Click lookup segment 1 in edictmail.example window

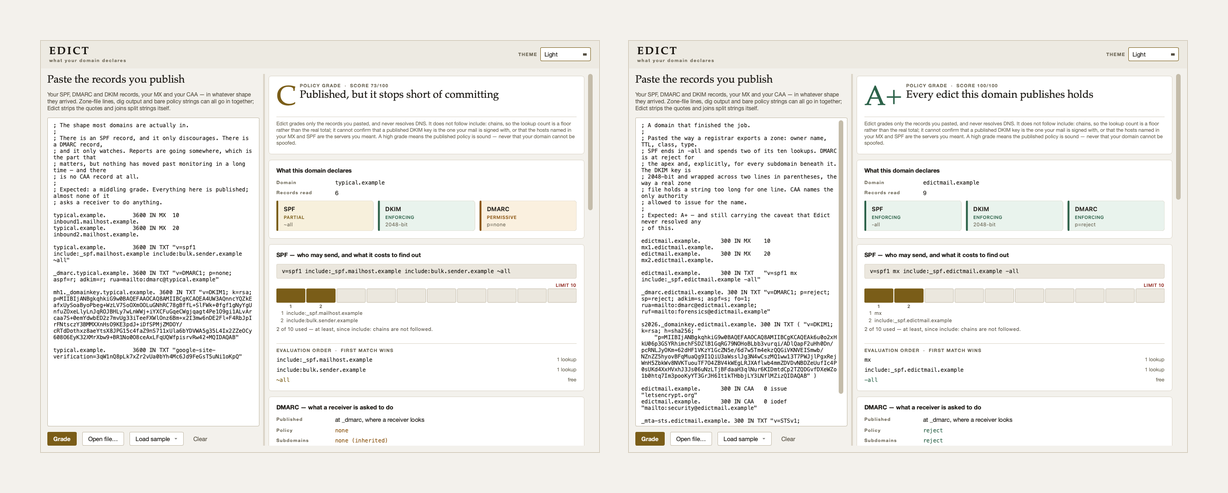[x=879, y=295]
